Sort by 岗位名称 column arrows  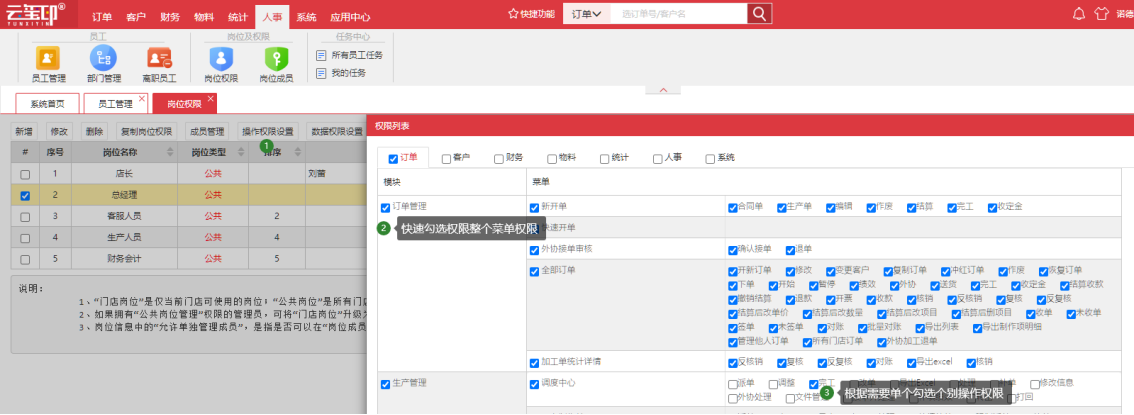click(x=170, y=152)
